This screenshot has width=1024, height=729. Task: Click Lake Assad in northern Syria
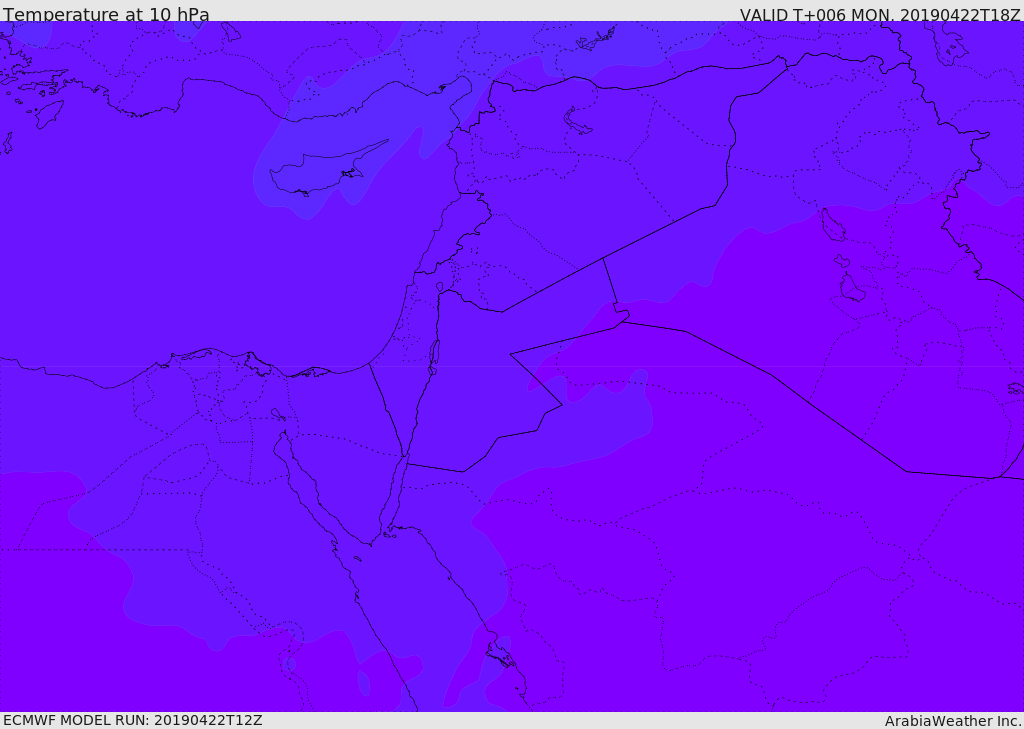pyautogui.click(x=577, y=122)
